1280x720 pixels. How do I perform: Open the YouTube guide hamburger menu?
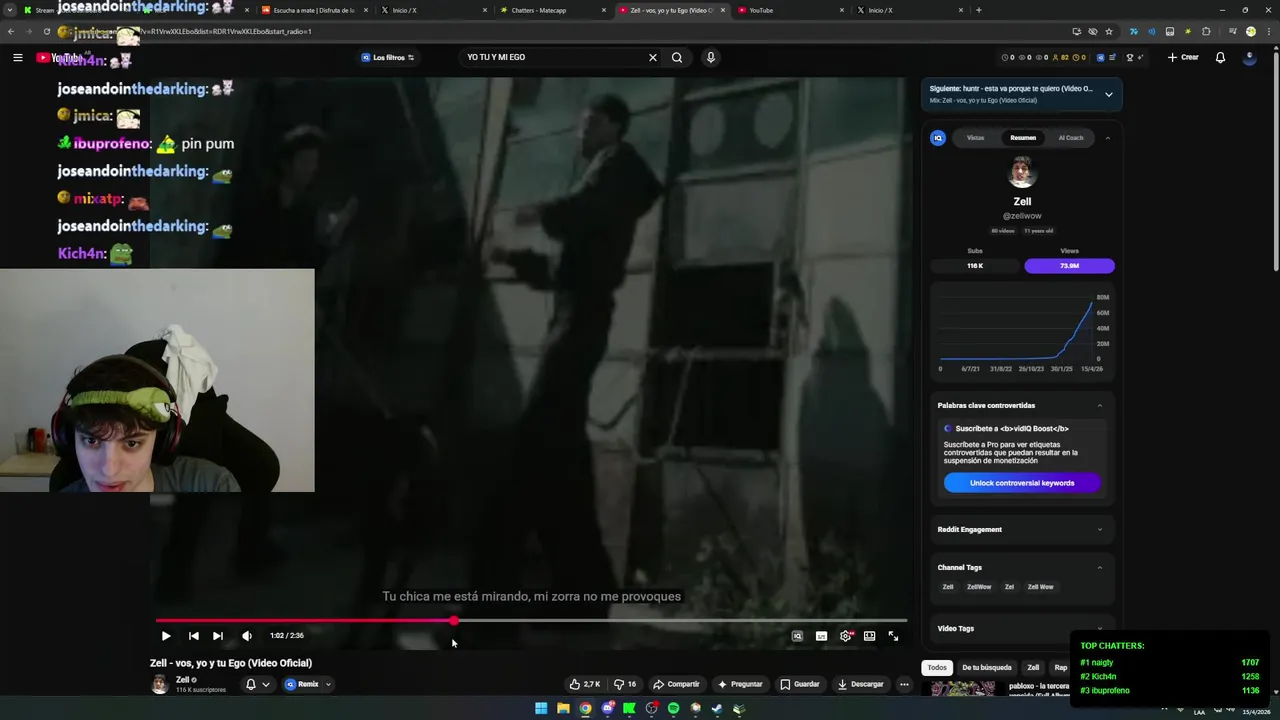(x=17, y=57)
